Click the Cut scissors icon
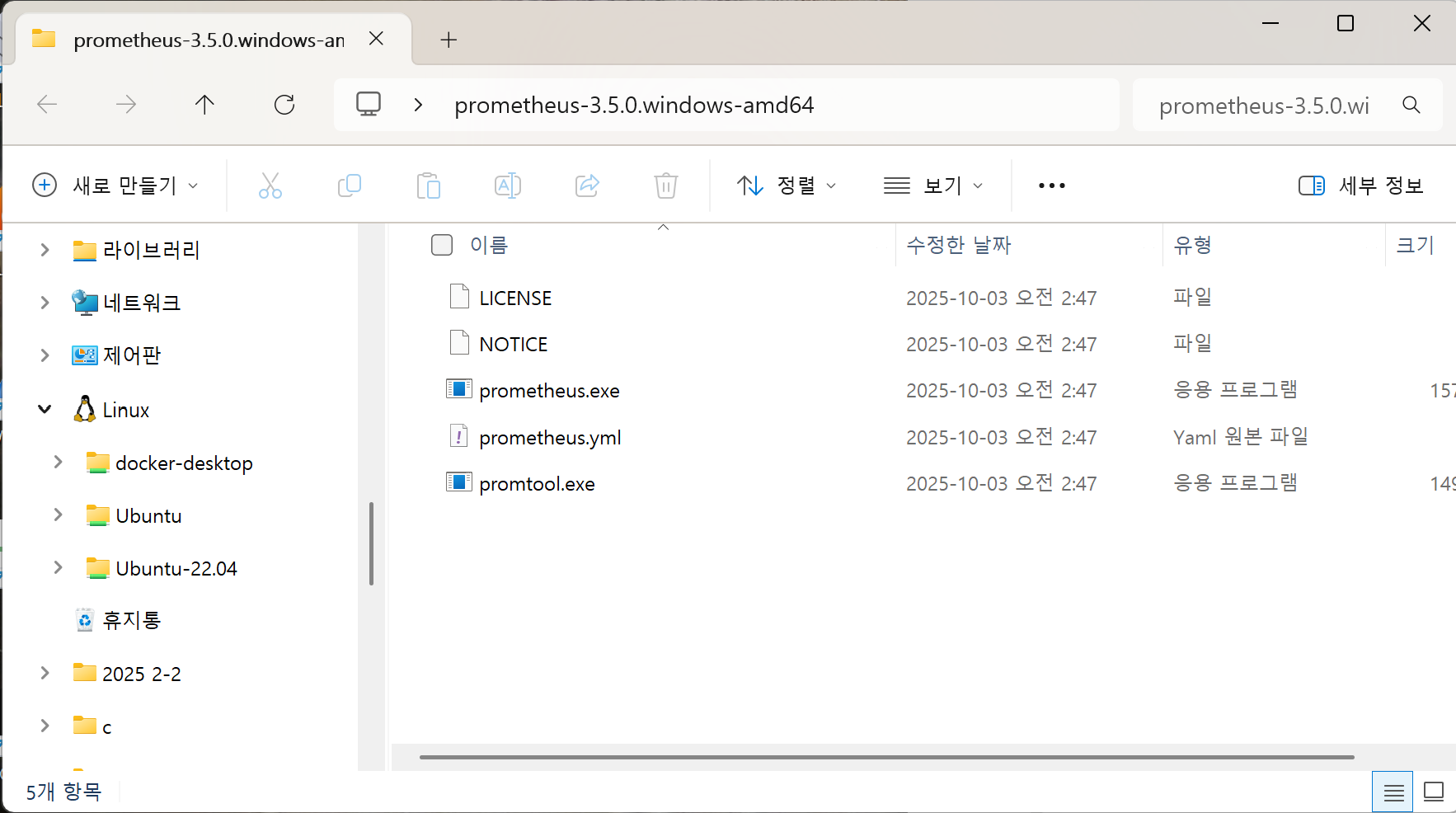This screenshot has width=1456, height=813. pyautogui.click(x=270, y=186)
